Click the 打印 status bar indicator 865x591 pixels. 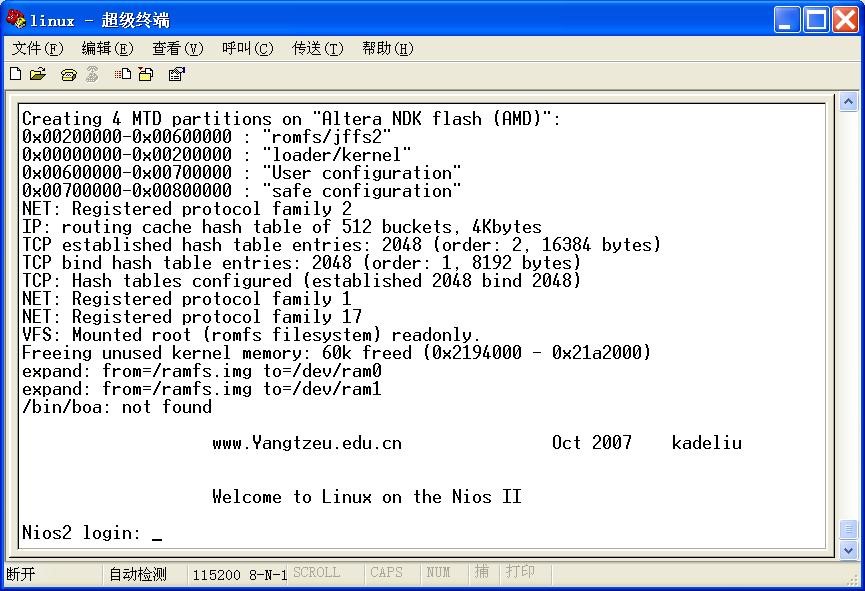[520, 571]
